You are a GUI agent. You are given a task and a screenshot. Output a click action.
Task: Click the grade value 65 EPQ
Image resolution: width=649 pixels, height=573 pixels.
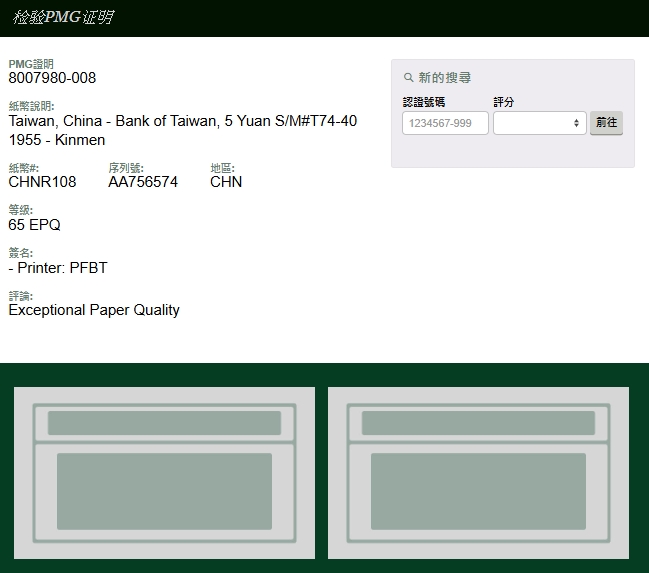coord(34,225)
